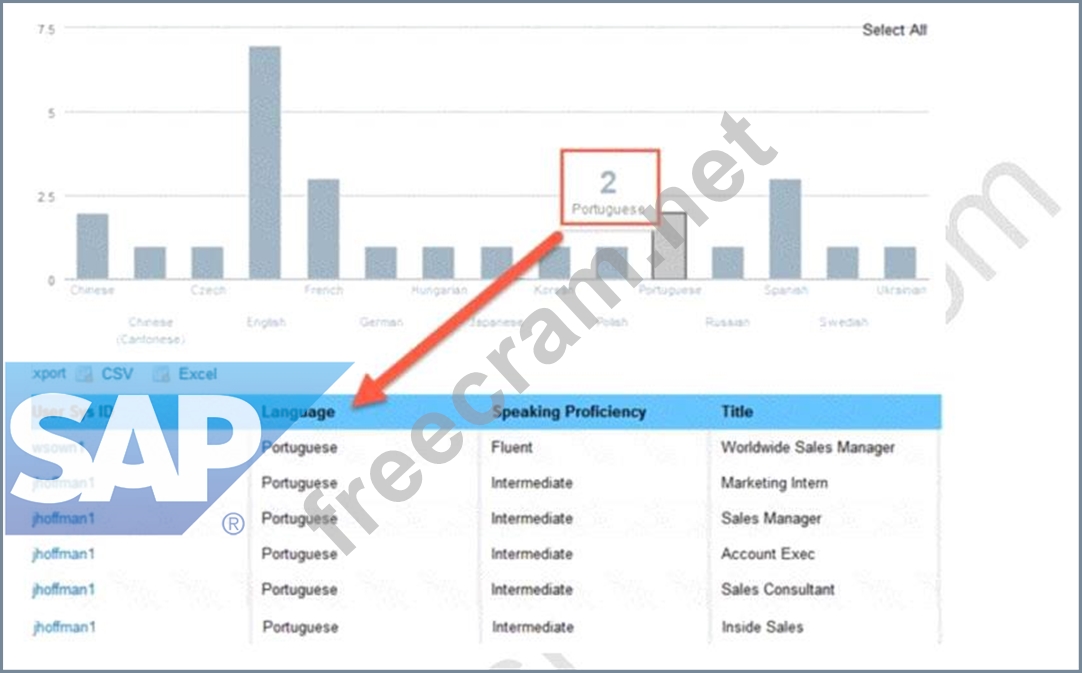
Task: Open jhoffman1 link in Sales Manager row
Action: (63, 518)
